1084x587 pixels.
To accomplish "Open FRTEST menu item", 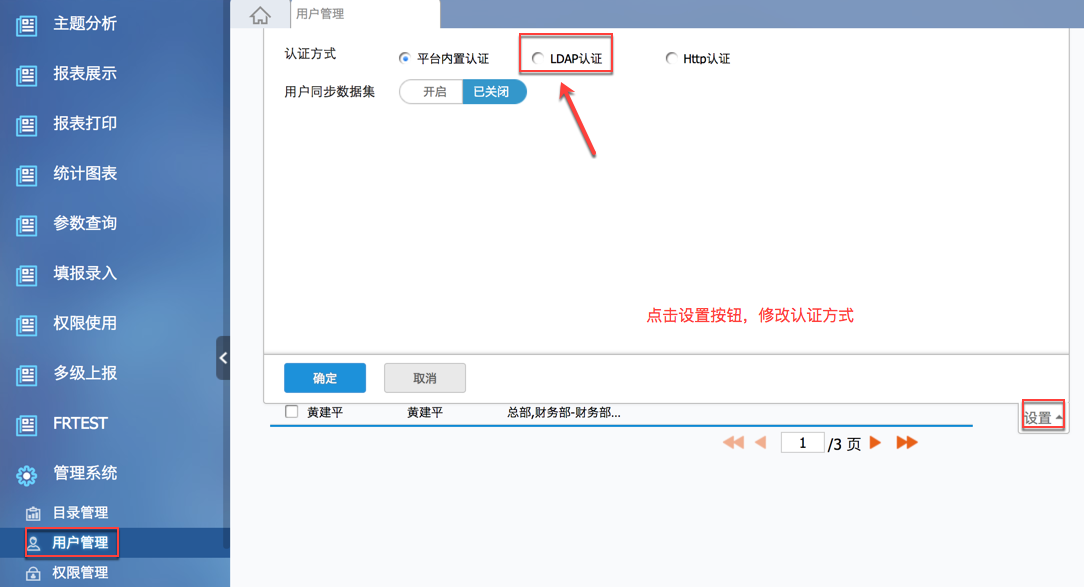I will pyautogui.click(x=80, y=423).
